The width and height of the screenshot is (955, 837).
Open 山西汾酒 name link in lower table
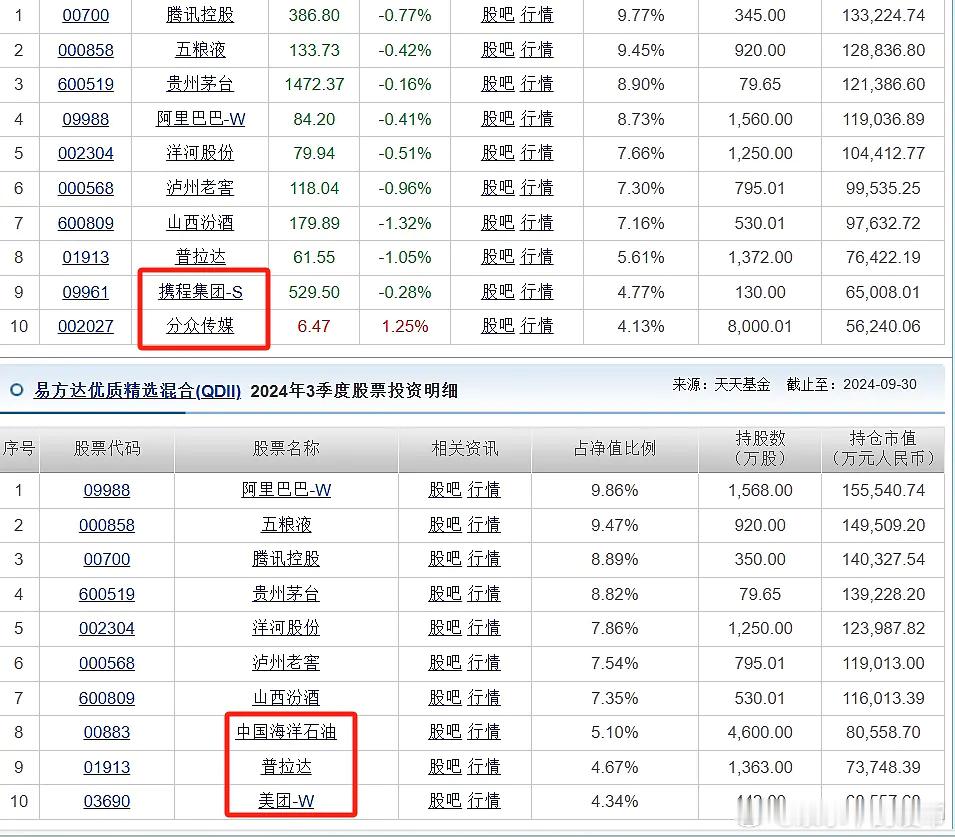[286, 698]
